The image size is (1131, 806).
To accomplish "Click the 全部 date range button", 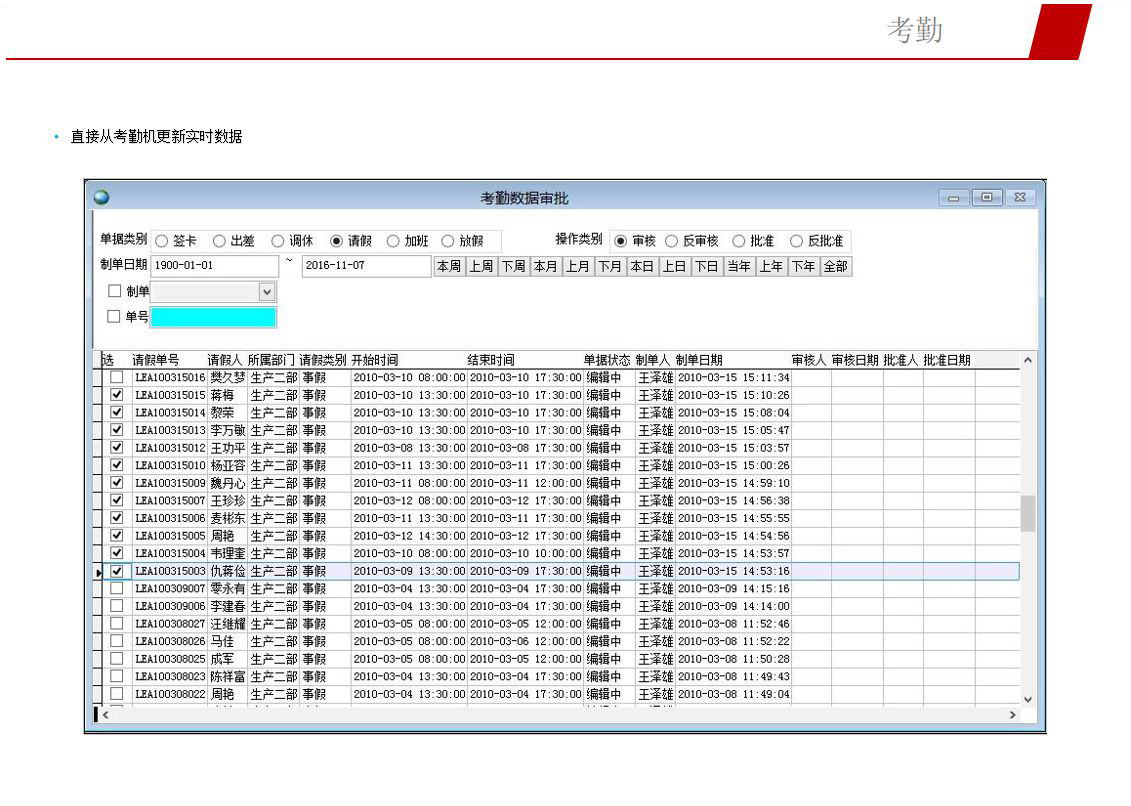I will point(835,266).
